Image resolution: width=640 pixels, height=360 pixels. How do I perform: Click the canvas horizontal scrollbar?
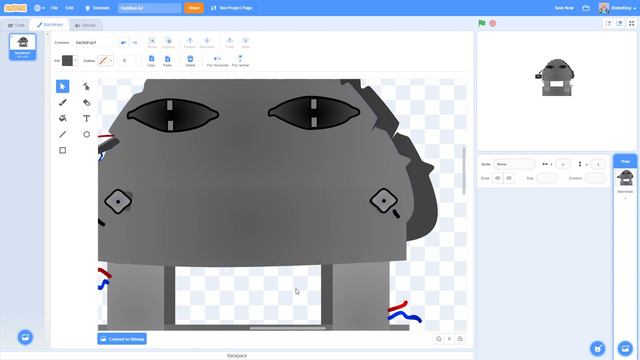coord(288,328)
